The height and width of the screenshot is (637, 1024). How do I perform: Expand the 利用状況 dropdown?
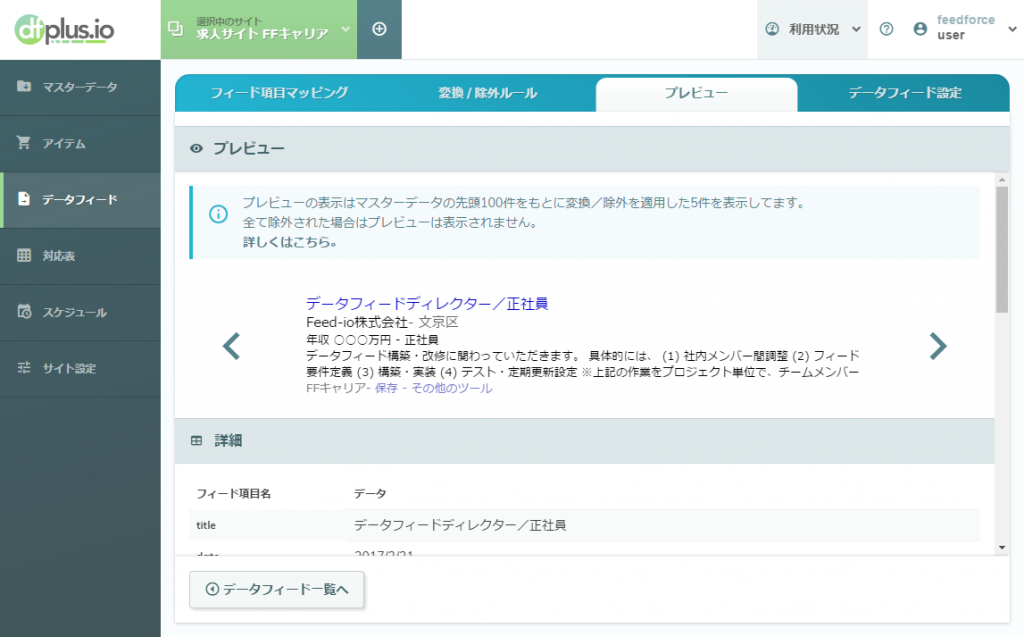[x=812, y=29]
